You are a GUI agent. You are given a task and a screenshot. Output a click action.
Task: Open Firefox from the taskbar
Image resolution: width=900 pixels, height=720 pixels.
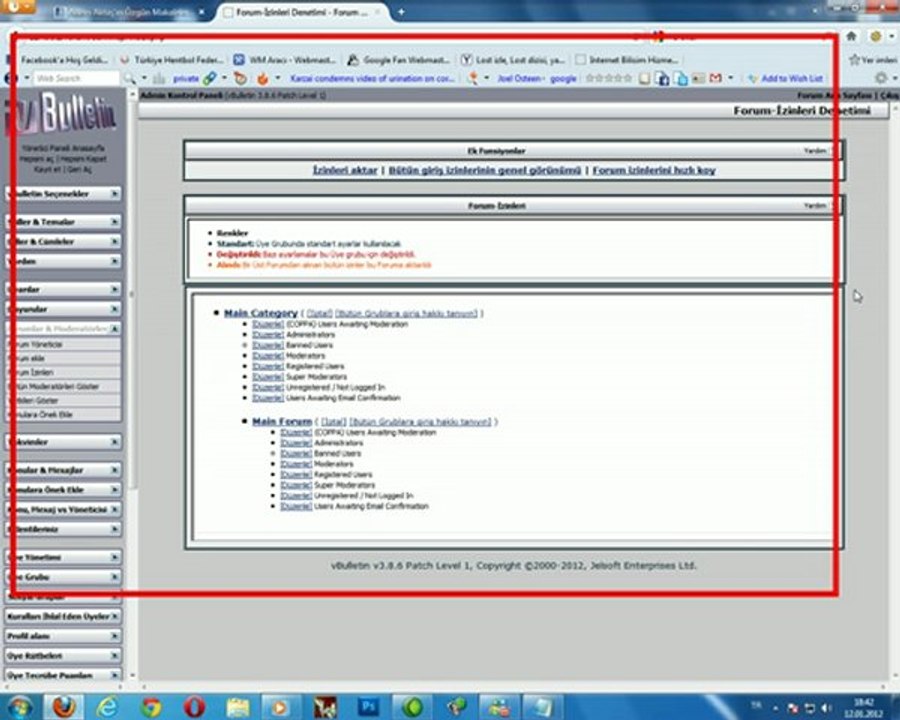[x=64, y=706]
